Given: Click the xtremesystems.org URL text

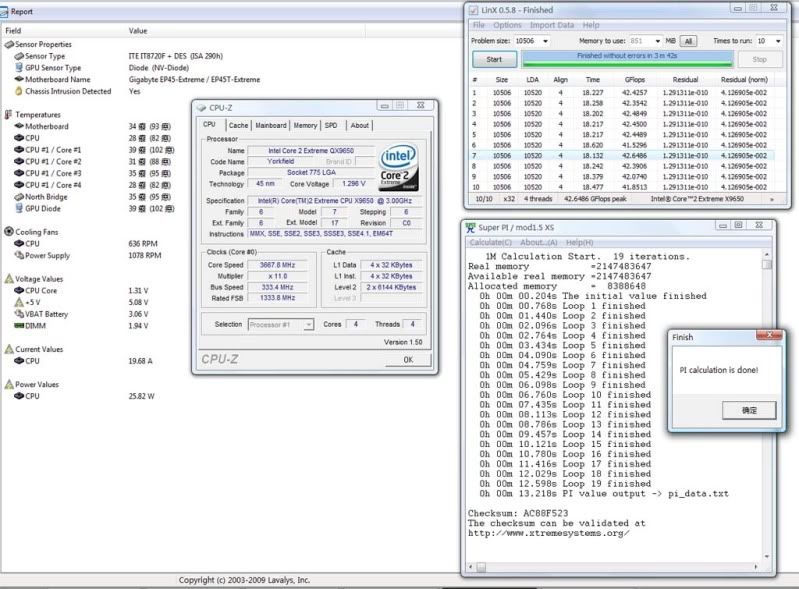Looking at the screenshot, I should coord(548,533).
